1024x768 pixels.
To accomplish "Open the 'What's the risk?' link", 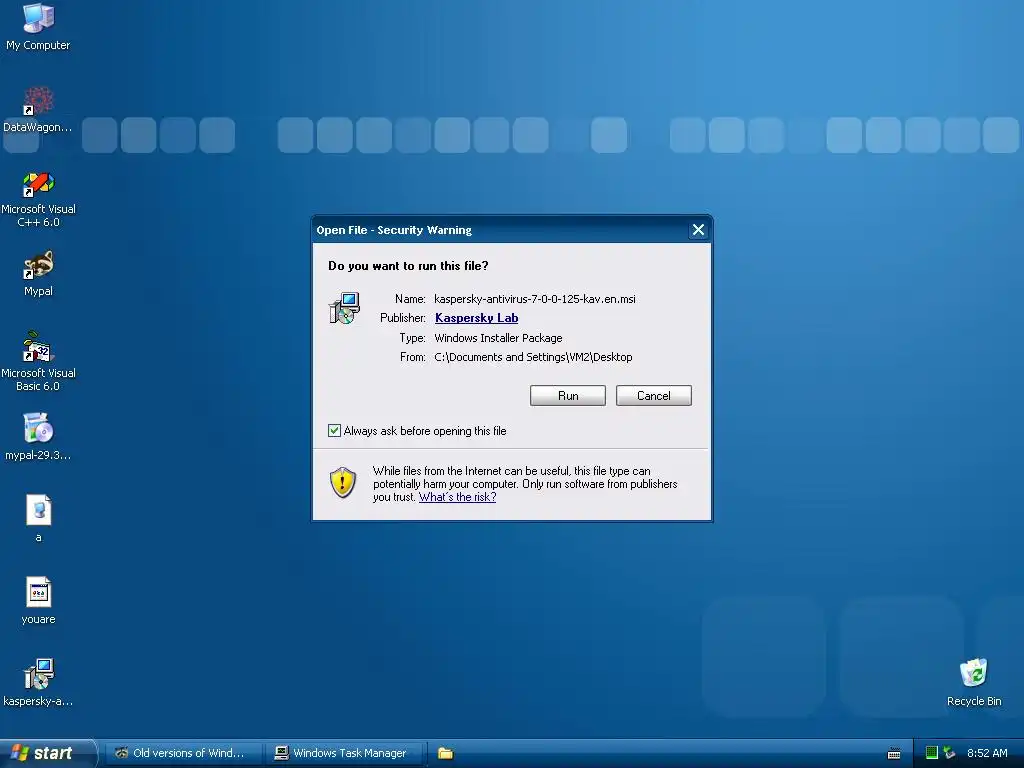I will point(457,497).
